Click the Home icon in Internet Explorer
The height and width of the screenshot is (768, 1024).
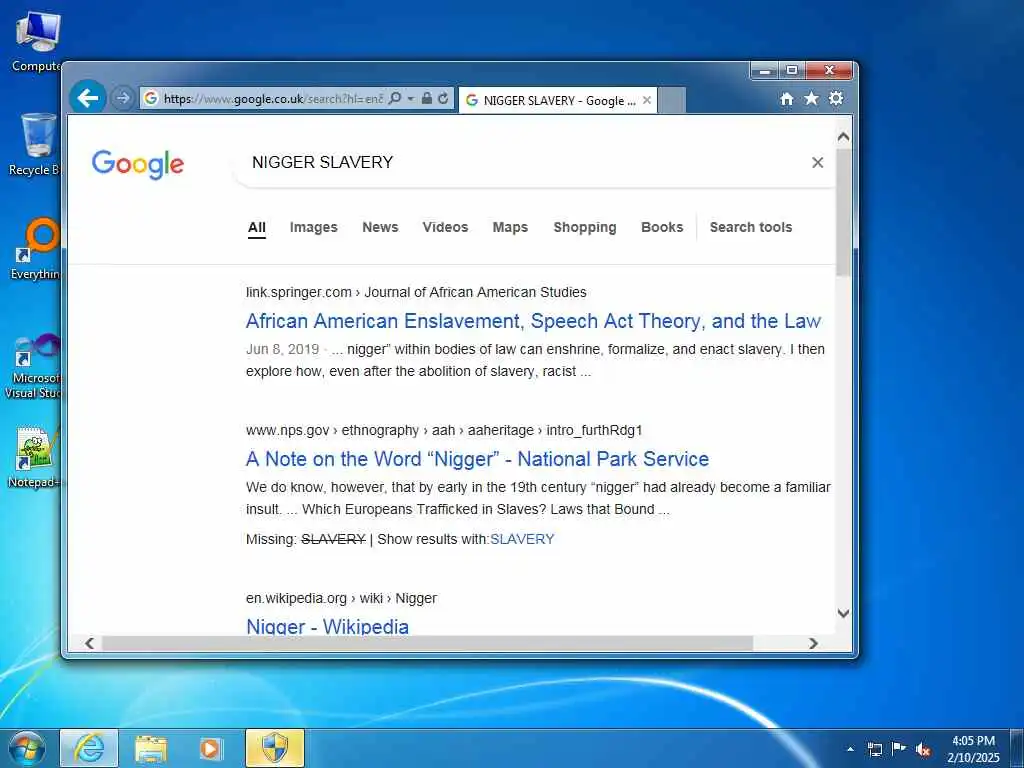[x=787, y=99]
